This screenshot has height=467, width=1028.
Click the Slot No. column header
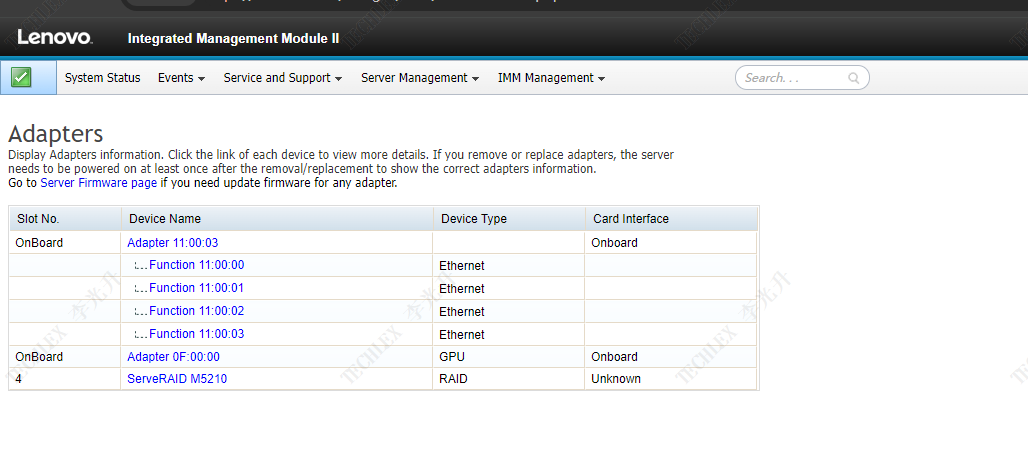(x=65, y=218)
